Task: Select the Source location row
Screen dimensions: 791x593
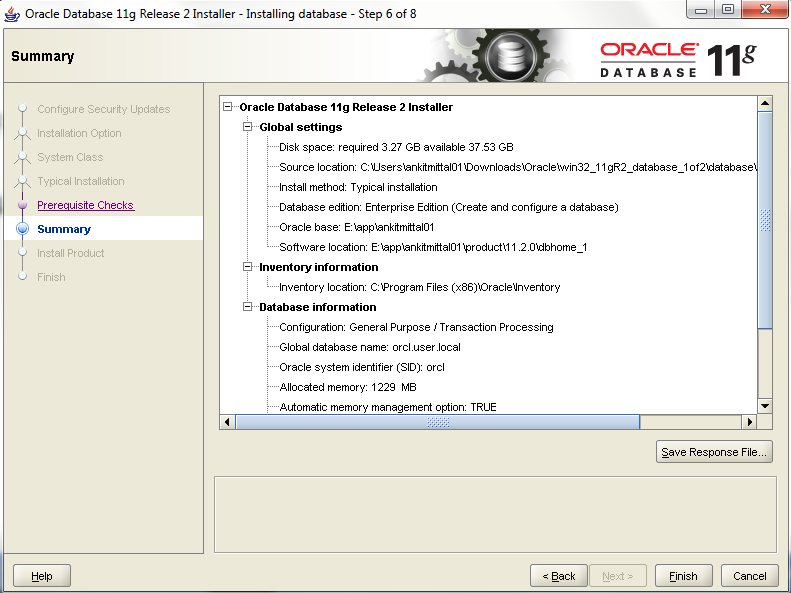Action: pyautogui.click(x=518, y=167)
